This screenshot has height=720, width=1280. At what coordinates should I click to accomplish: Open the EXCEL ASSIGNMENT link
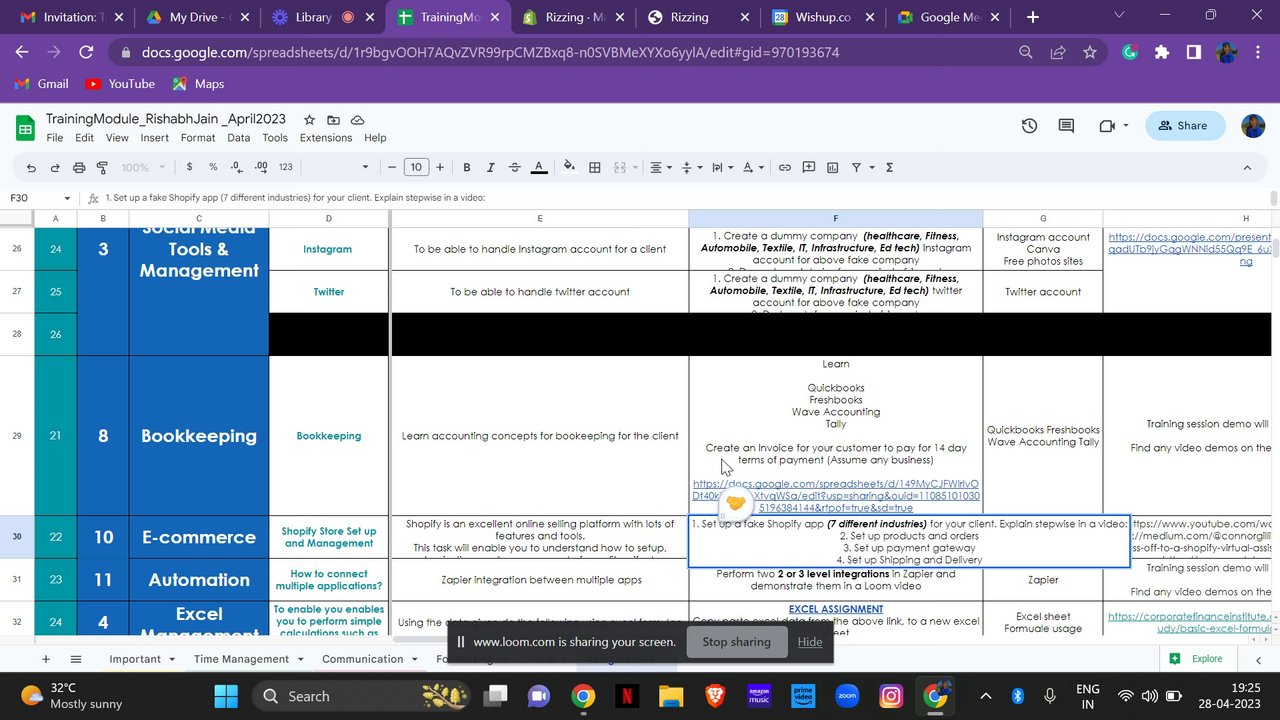[x=836, y=609]
